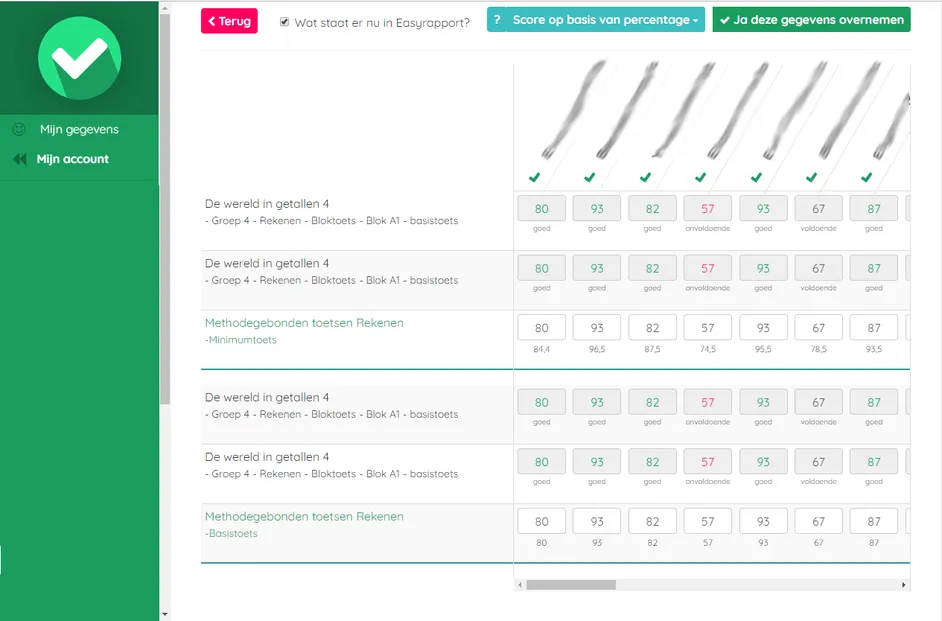Image resolution: width=942 pixels, height=621 pixels.
Task: Click the Minimumtoets score field showing 67
Action: click(x=818, y=328)
